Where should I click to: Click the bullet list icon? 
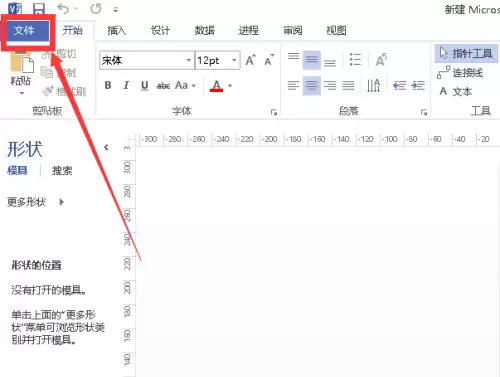click(x=355, y=60)
